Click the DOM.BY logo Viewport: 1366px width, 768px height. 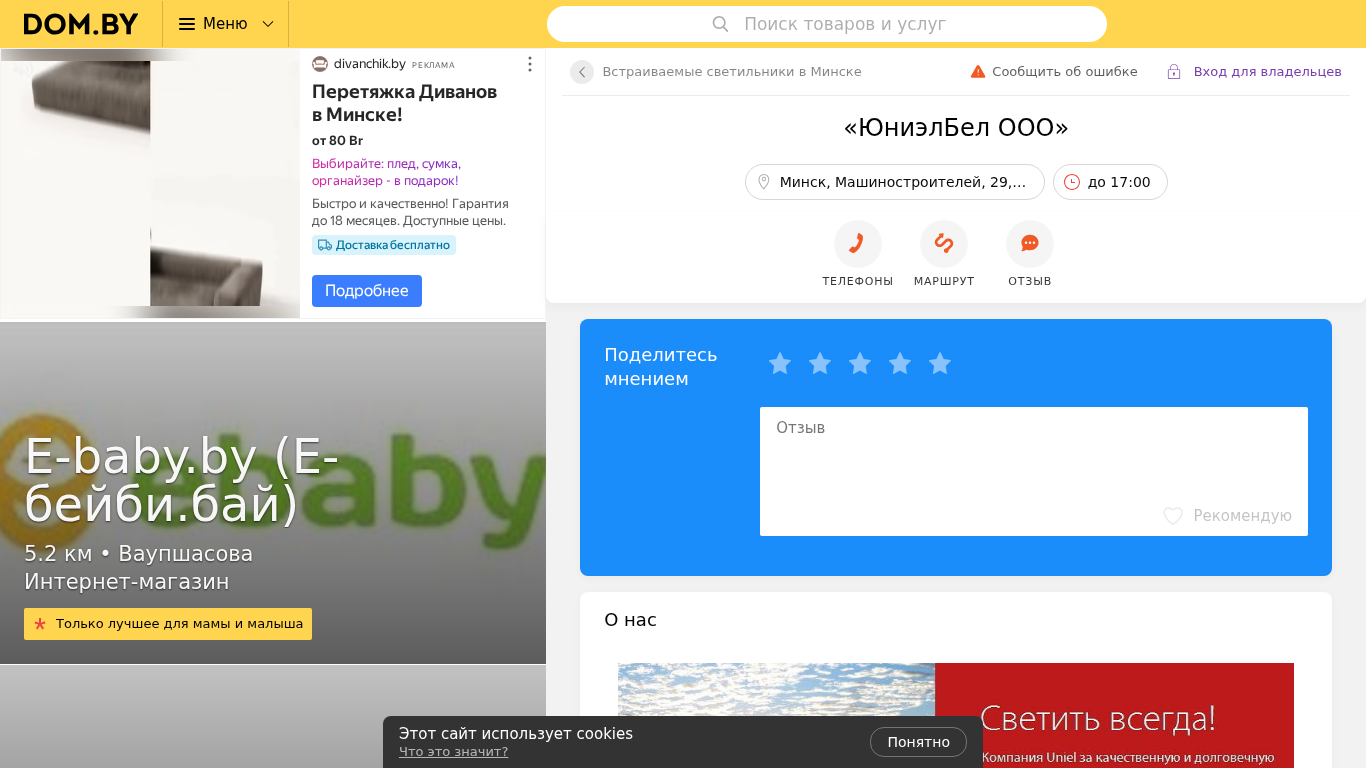pyautogui.click(x=81, y=24)
